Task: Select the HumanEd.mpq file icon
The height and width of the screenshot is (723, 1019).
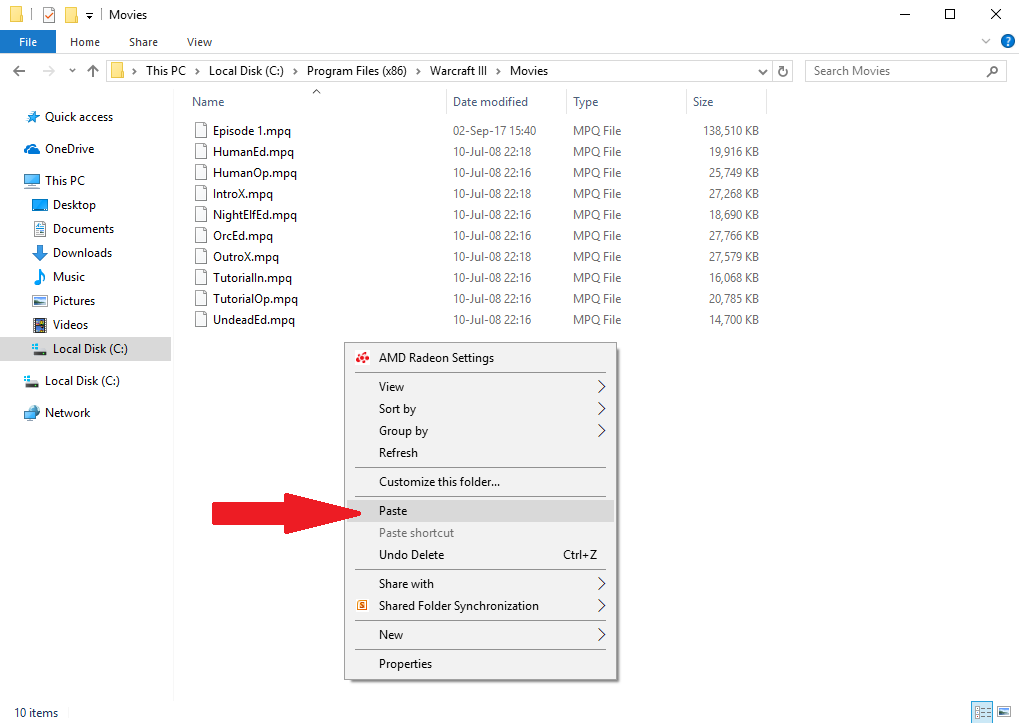Action: 201,151
